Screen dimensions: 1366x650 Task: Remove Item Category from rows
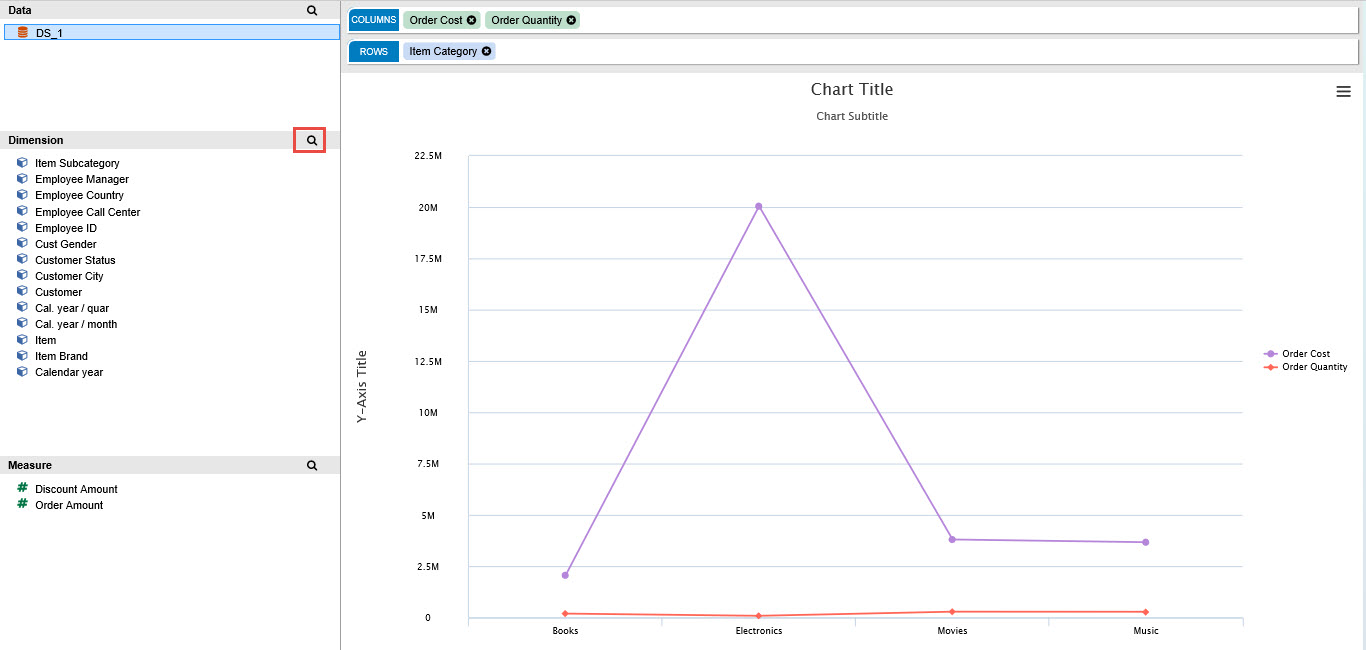tap(486, 51)
